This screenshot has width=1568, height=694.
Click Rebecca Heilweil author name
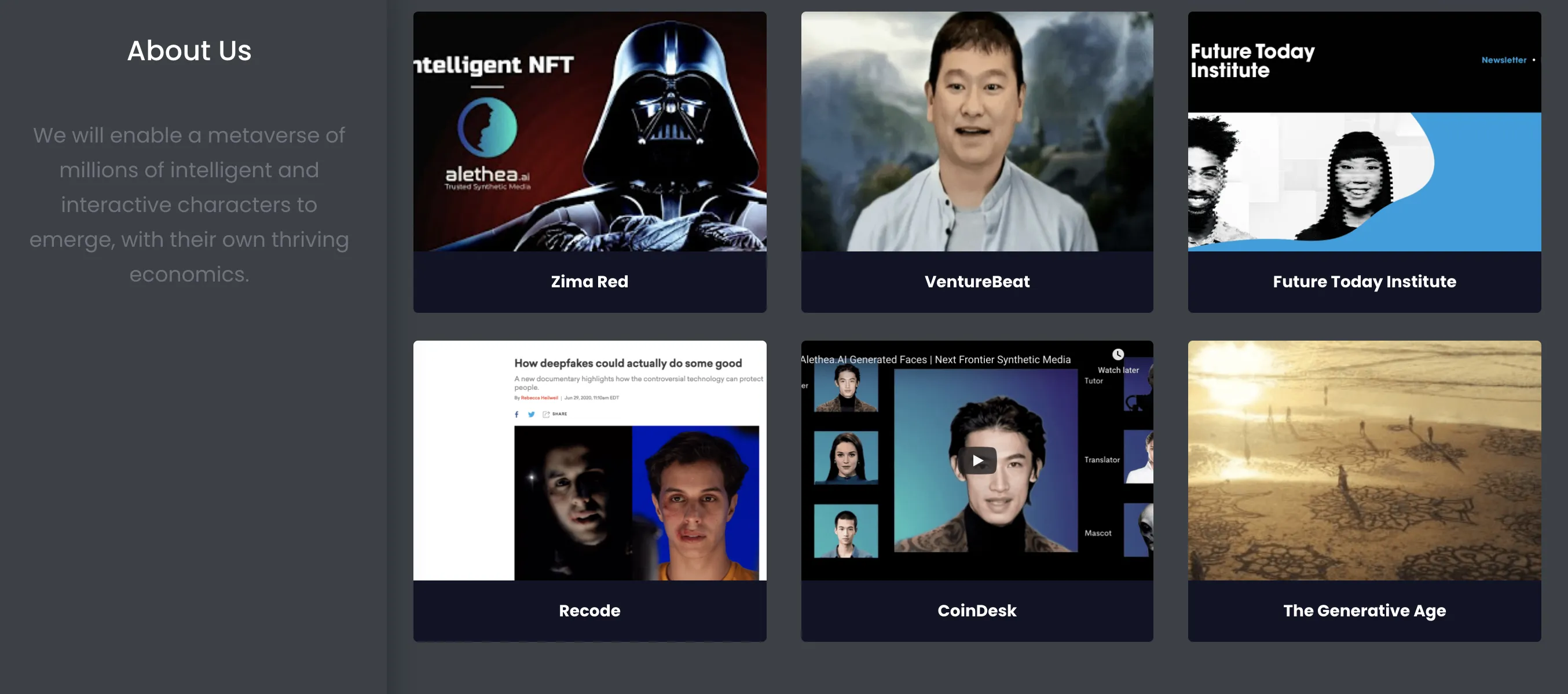[538, 397]
